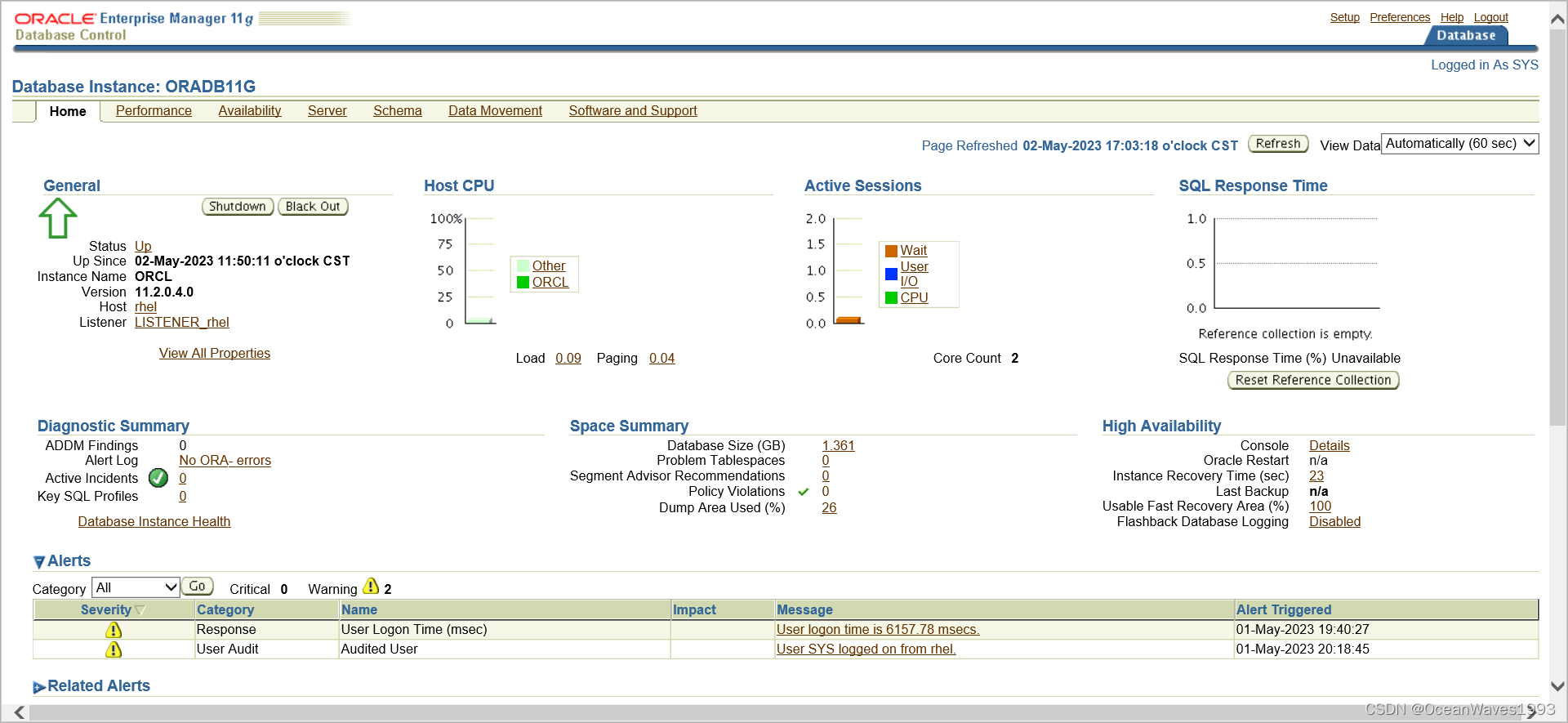Open the View Data refresh interval dropdown
This screenshot has height=723, width=1568.
click(x=1459, y=144)
